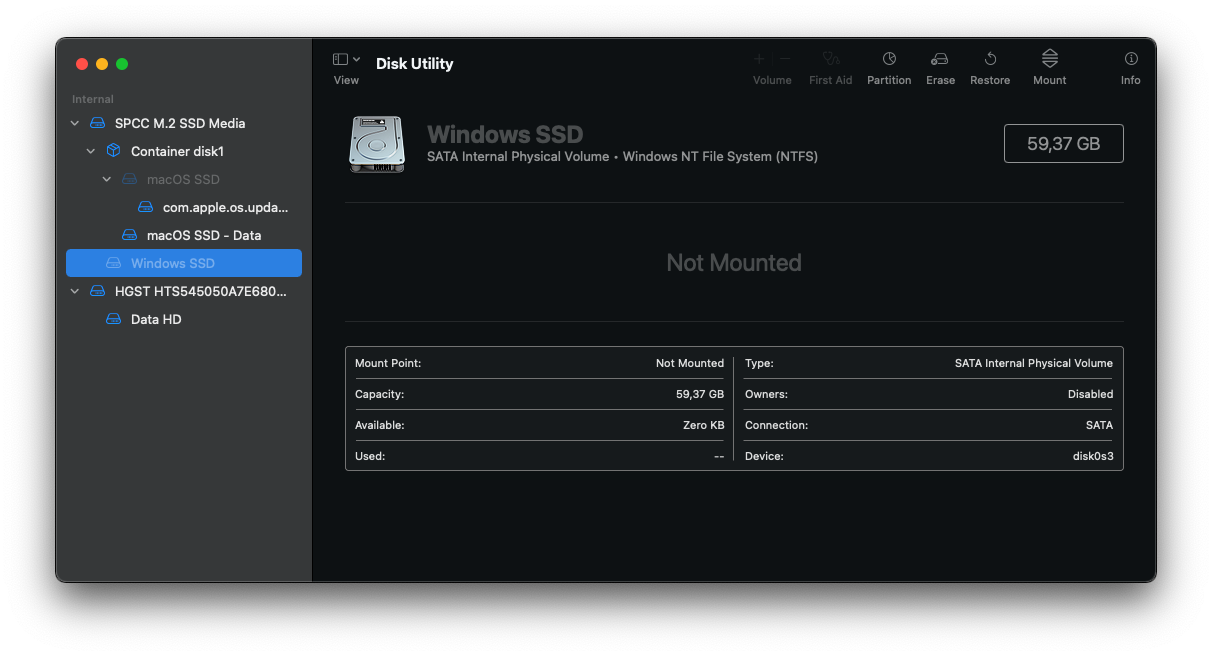Click the HGST drive icon in sidebar
This screenshot has width=1212, height=656.
point(97,291)
